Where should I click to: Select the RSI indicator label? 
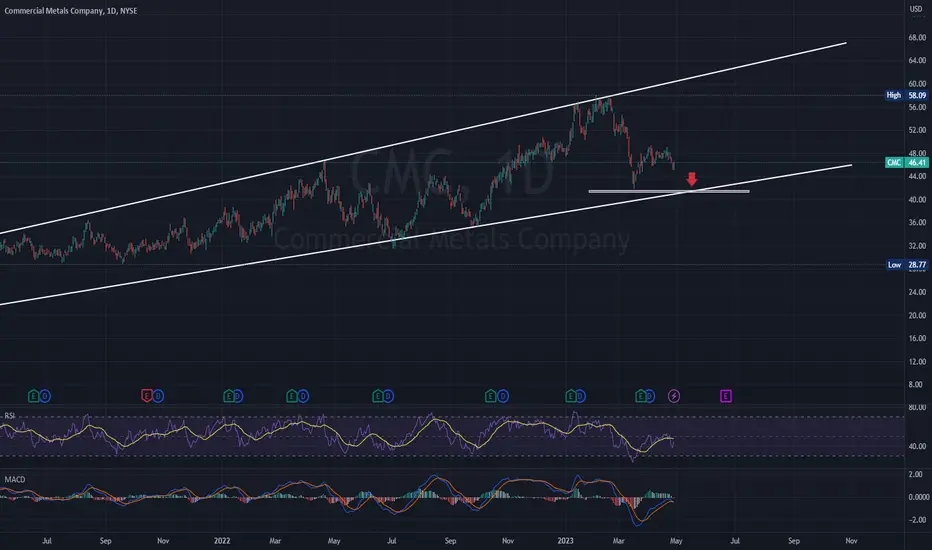tap(10, 416)
